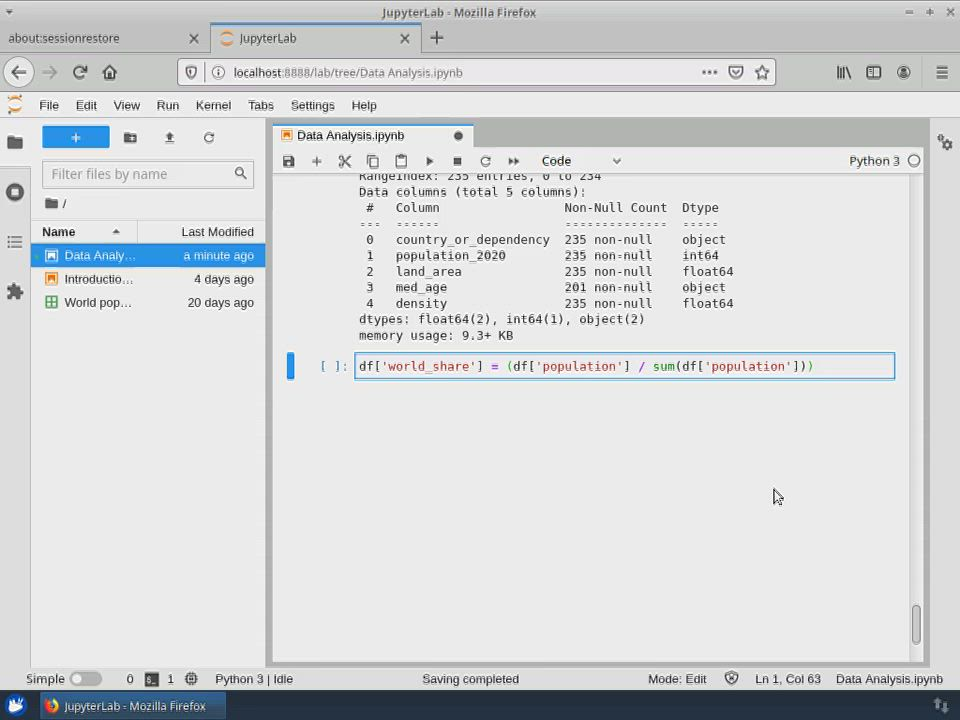The height and width of the screenshot is (720, 960).
Task: Sort files by Name column header
Action: tap(59, 232)
